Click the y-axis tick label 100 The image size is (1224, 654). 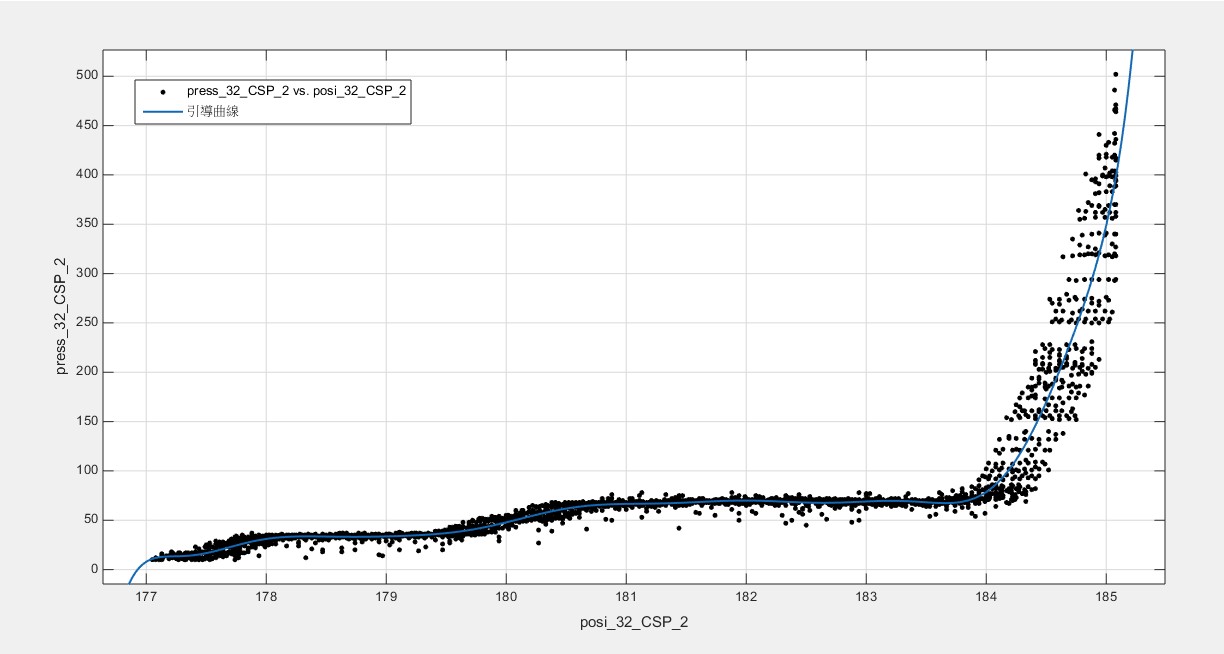pyautogui.click(x=86, y=471)
